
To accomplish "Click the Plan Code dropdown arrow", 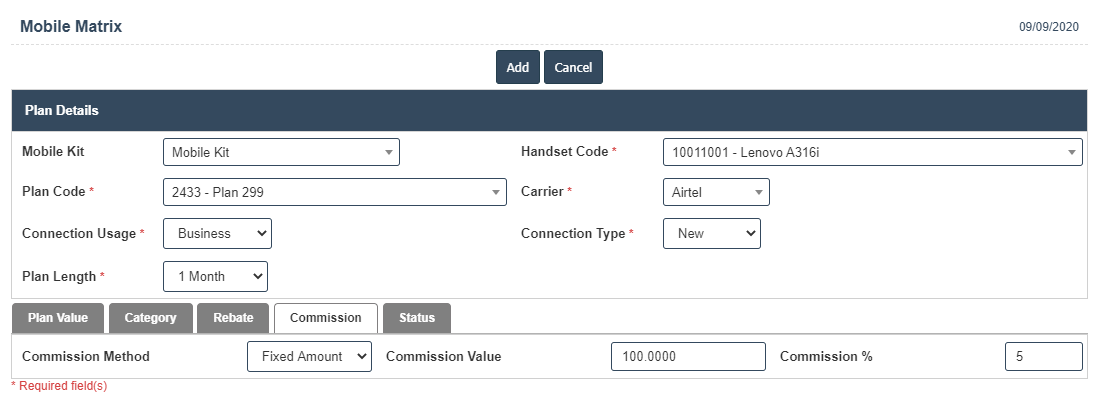I will [496, 192].
